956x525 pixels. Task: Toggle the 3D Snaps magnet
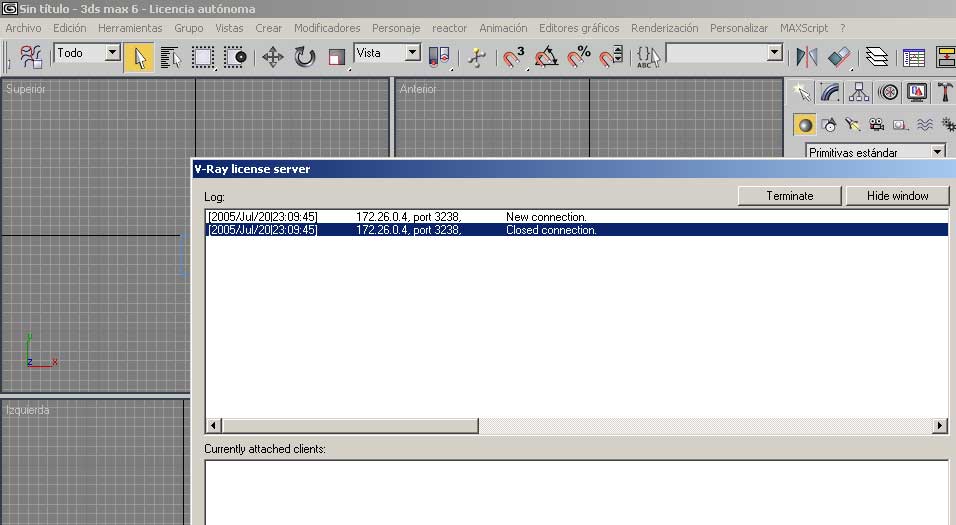click(x=514, y=58)
